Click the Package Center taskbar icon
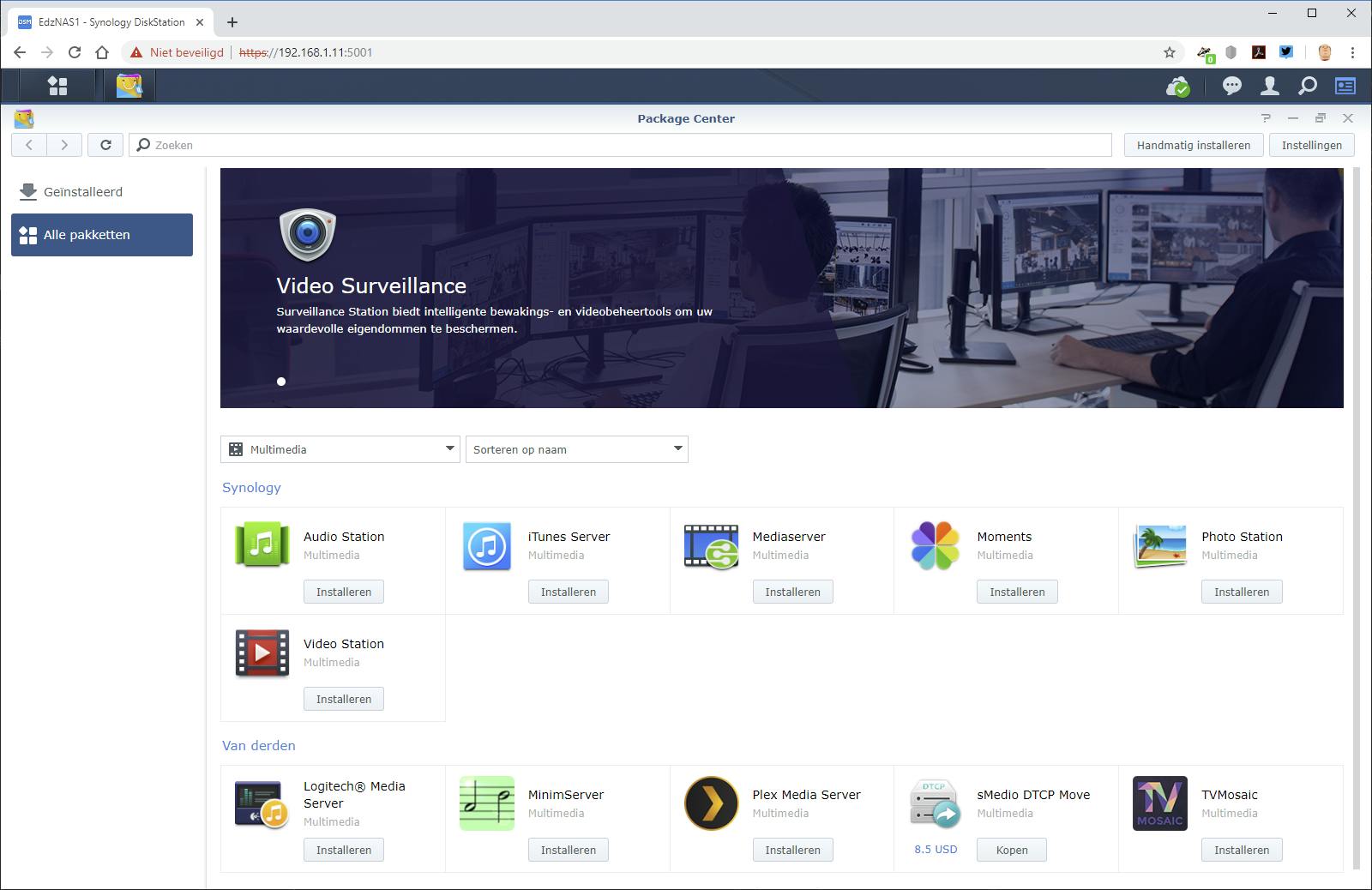The width and height of the screenshot is (1372, 890). click(x=129, y=86)
